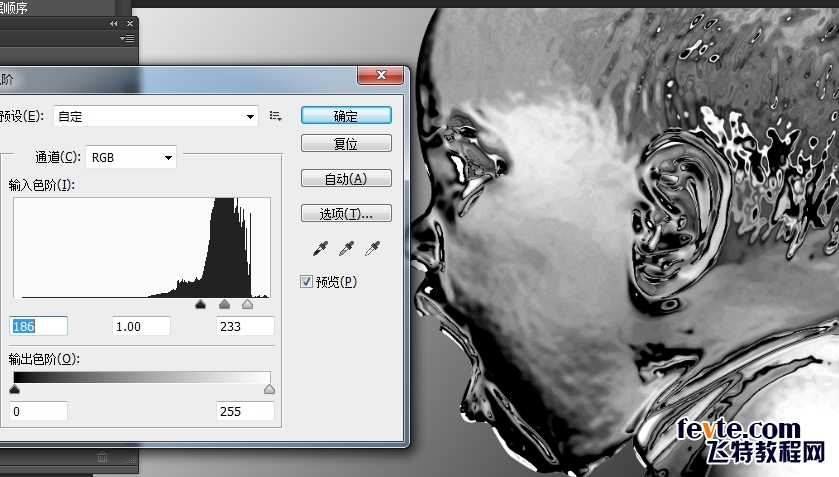Click the output black level slider
The image size is (839, 477).
pyautogui.click(x=14, y=389)
